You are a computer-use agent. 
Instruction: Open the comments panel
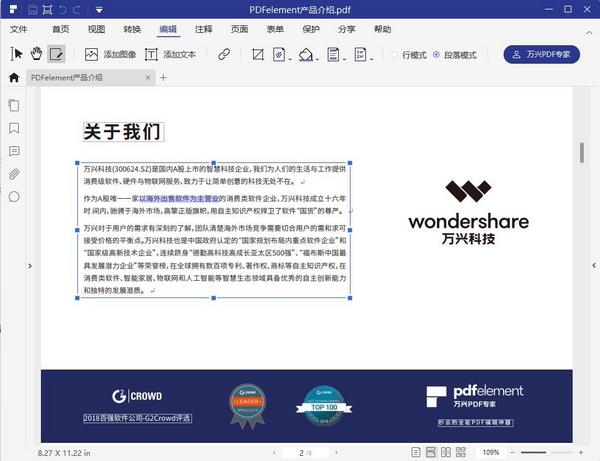pos(14,151)
